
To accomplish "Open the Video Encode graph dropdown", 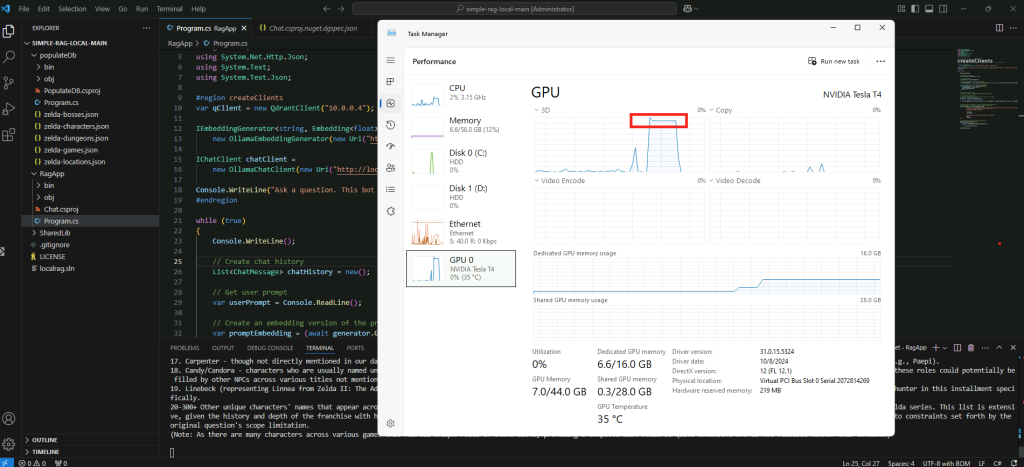I will [x=537, y=180].
